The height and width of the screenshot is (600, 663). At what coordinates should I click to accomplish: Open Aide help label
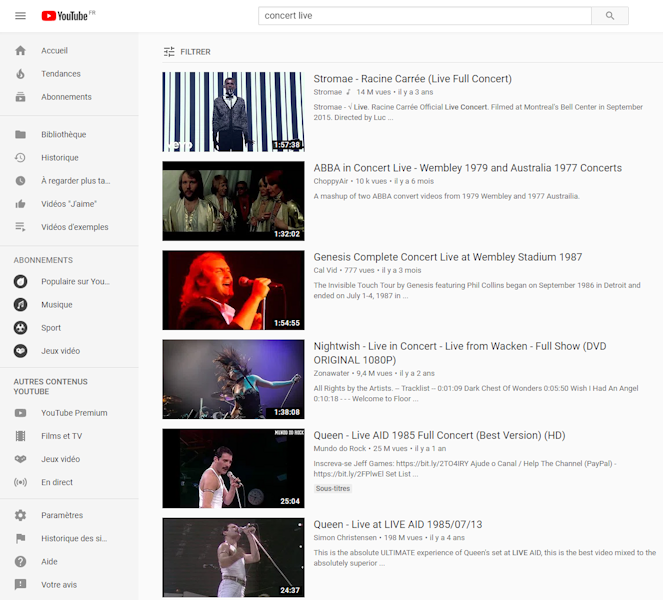pos(49,562)
